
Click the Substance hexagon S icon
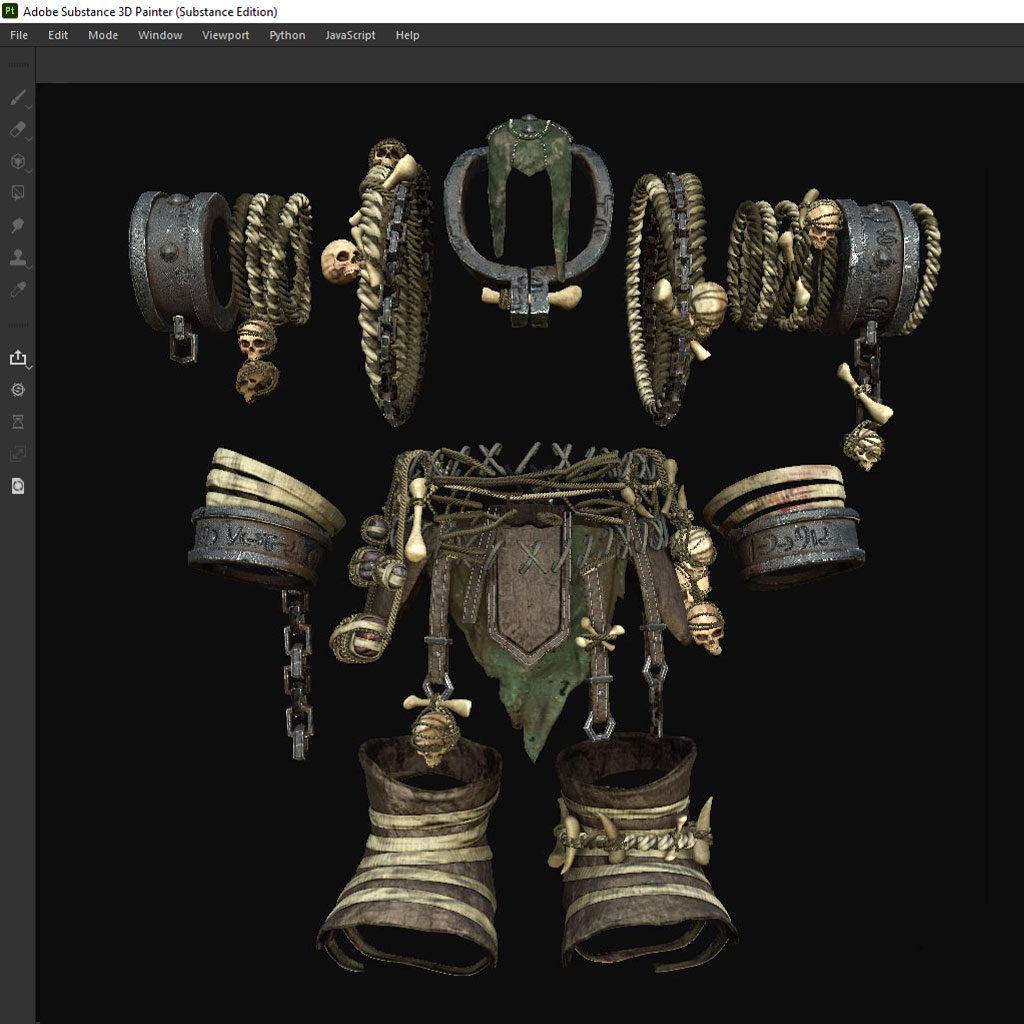coord(17,390)
